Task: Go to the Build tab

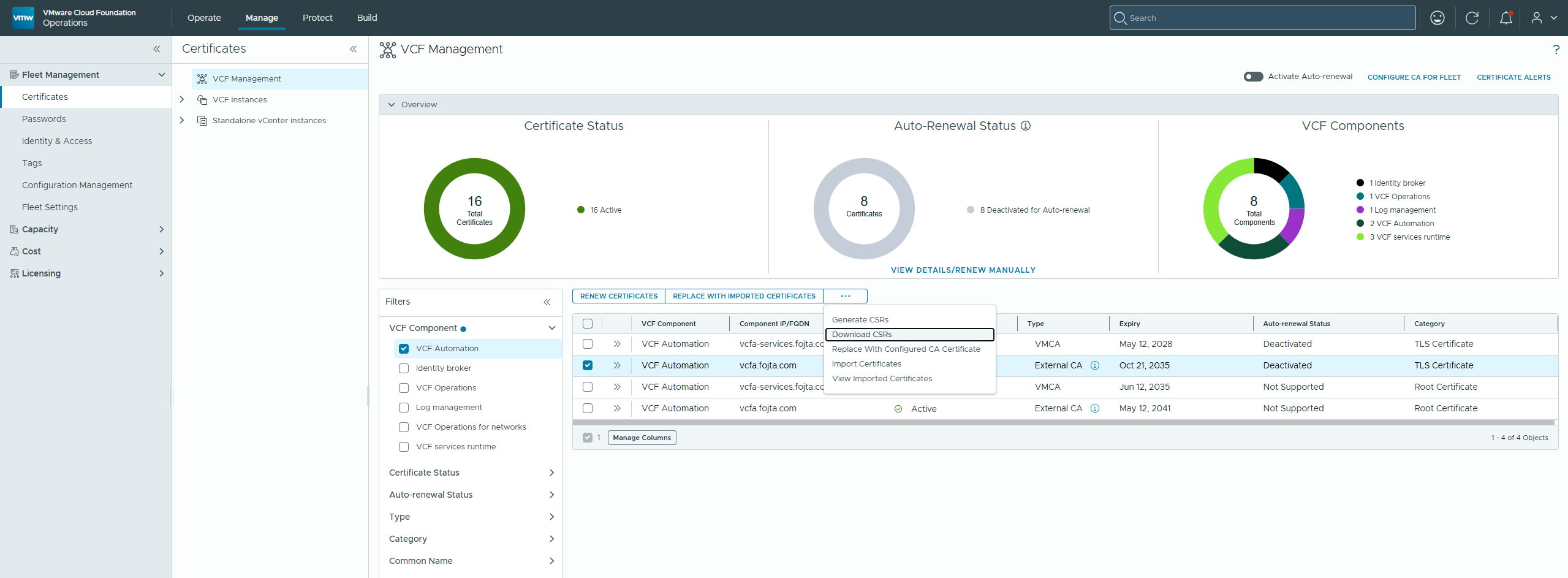Action: coord(367,18)
